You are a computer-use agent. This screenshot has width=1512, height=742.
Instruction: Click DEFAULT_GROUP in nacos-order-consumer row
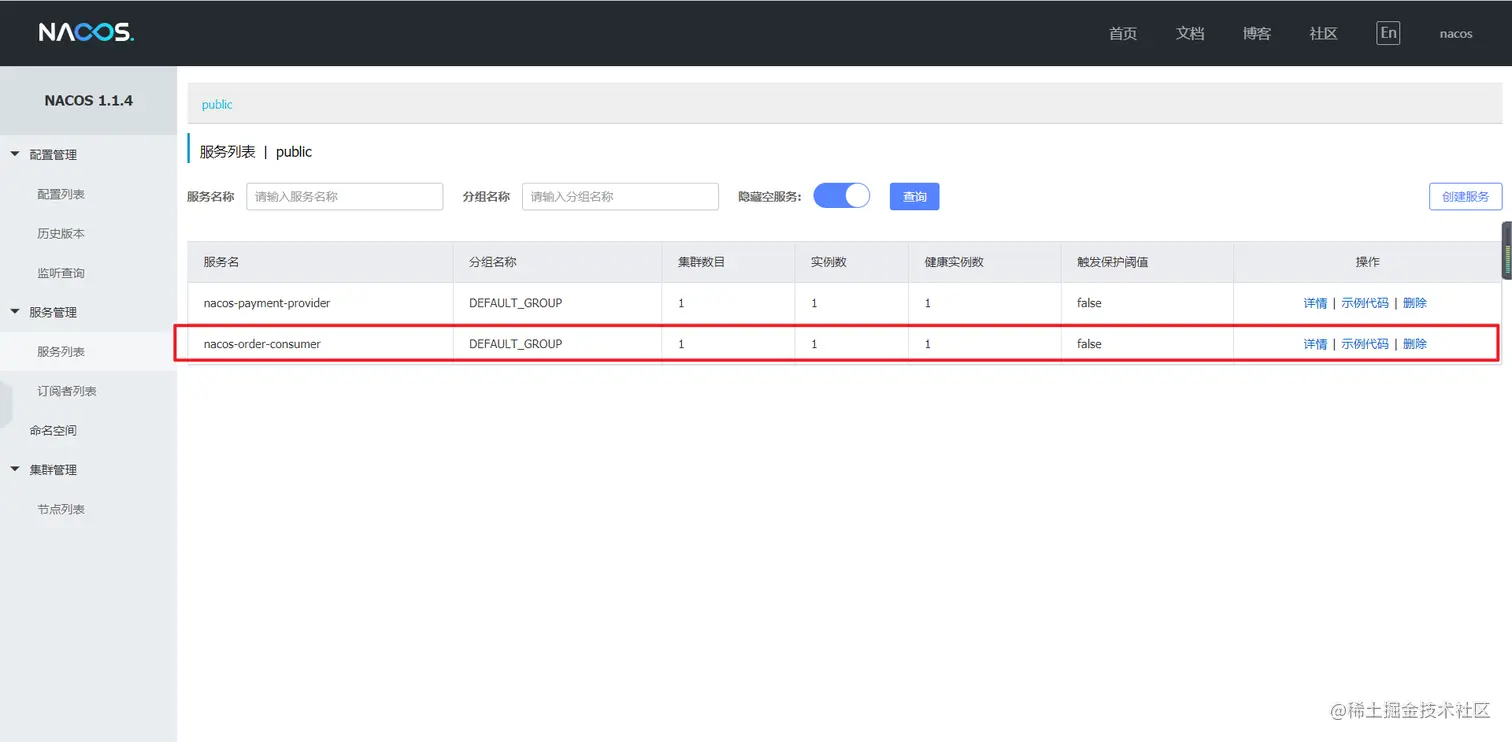pos(516,344)
